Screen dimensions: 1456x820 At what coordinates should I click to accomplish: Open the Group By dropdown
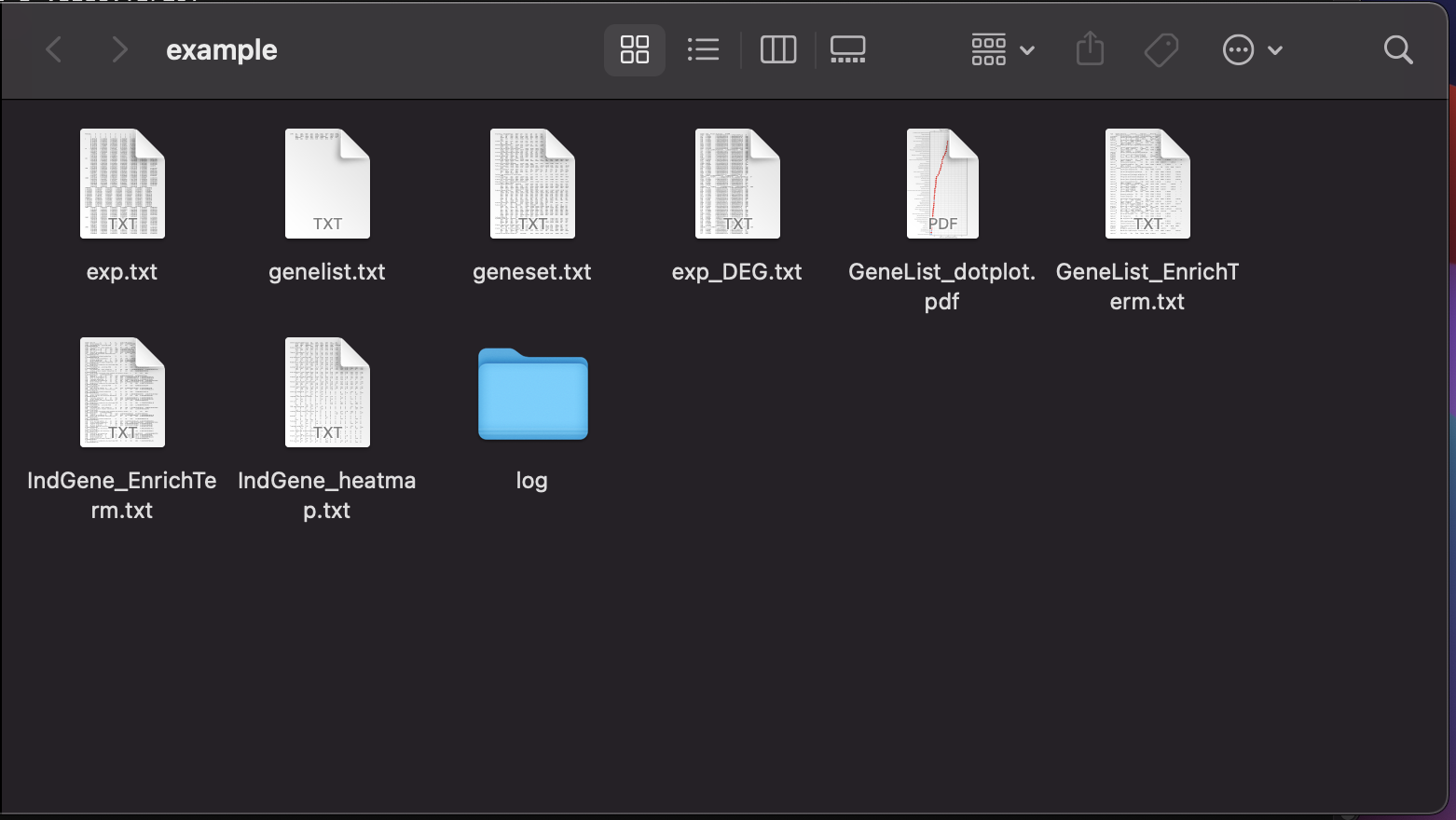[x=1002, y=49]
